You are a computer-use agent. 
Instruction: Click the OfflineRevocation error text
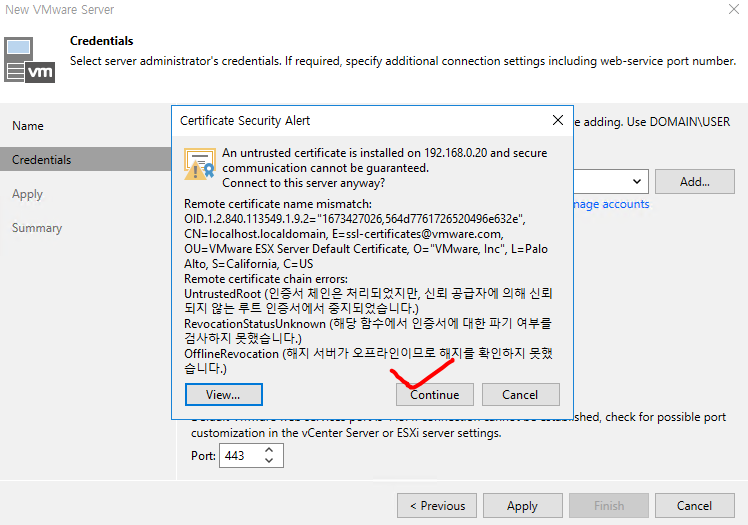(368, 361)
